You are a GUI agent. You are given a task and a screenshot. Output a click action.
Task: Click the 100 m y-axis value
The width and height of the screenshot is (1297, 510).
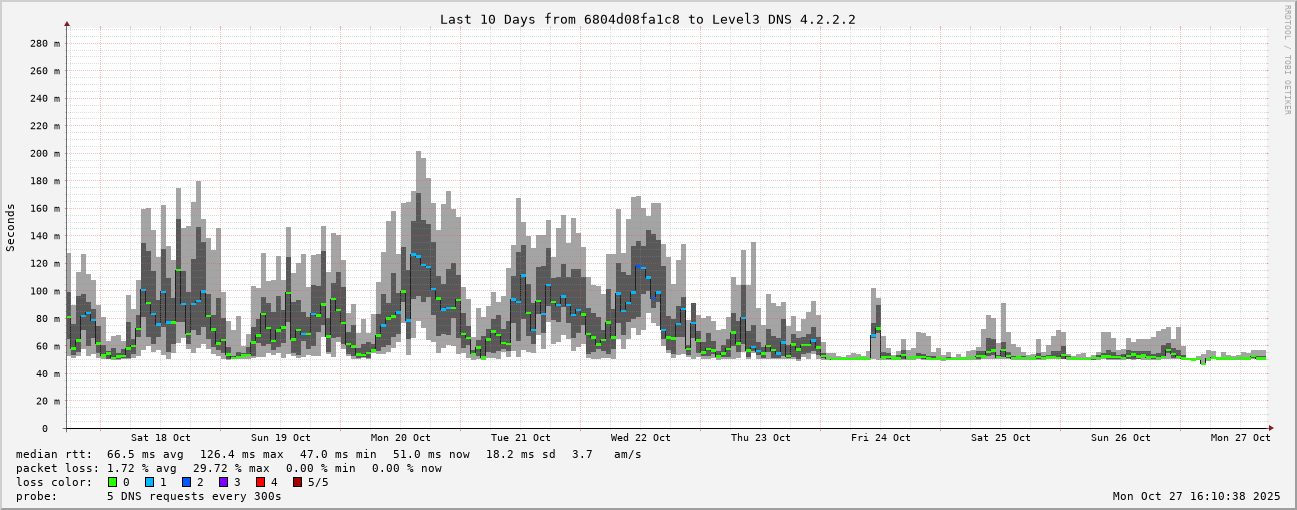click(46, 291)
